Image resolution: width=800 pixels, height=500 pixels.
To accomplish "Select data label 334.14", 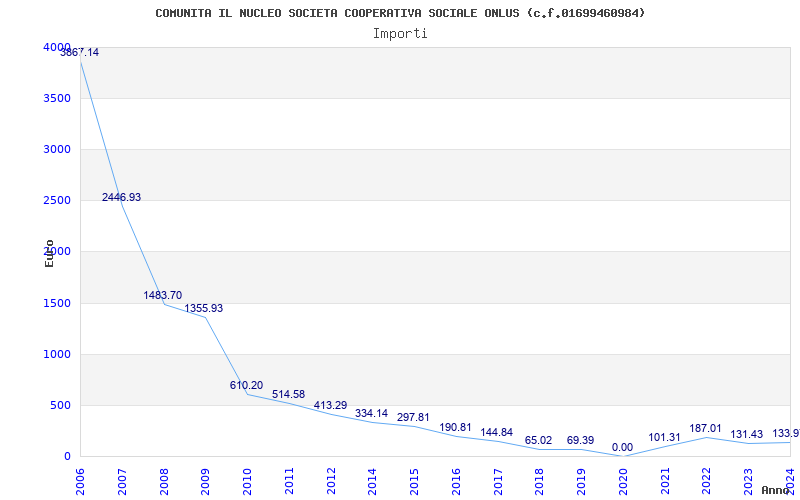I will pos(371,414).
